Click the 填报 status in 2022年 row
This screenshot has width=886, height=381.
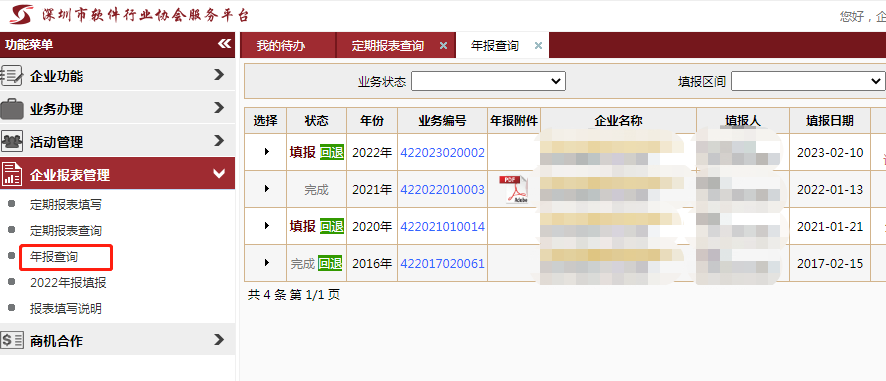point(303,152)
